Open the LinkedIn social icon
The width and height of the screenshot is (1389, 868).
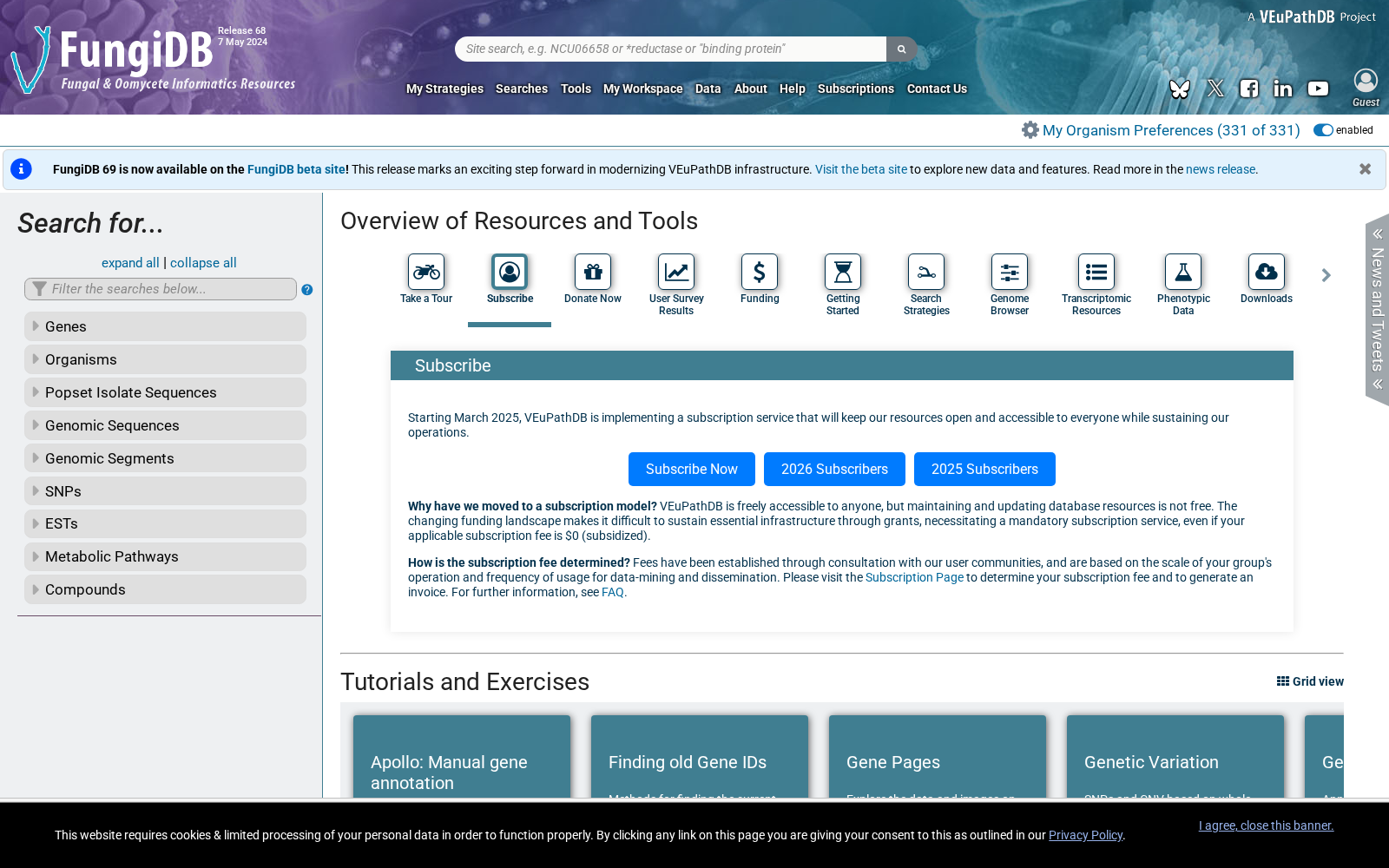(x=1283, y=89)
